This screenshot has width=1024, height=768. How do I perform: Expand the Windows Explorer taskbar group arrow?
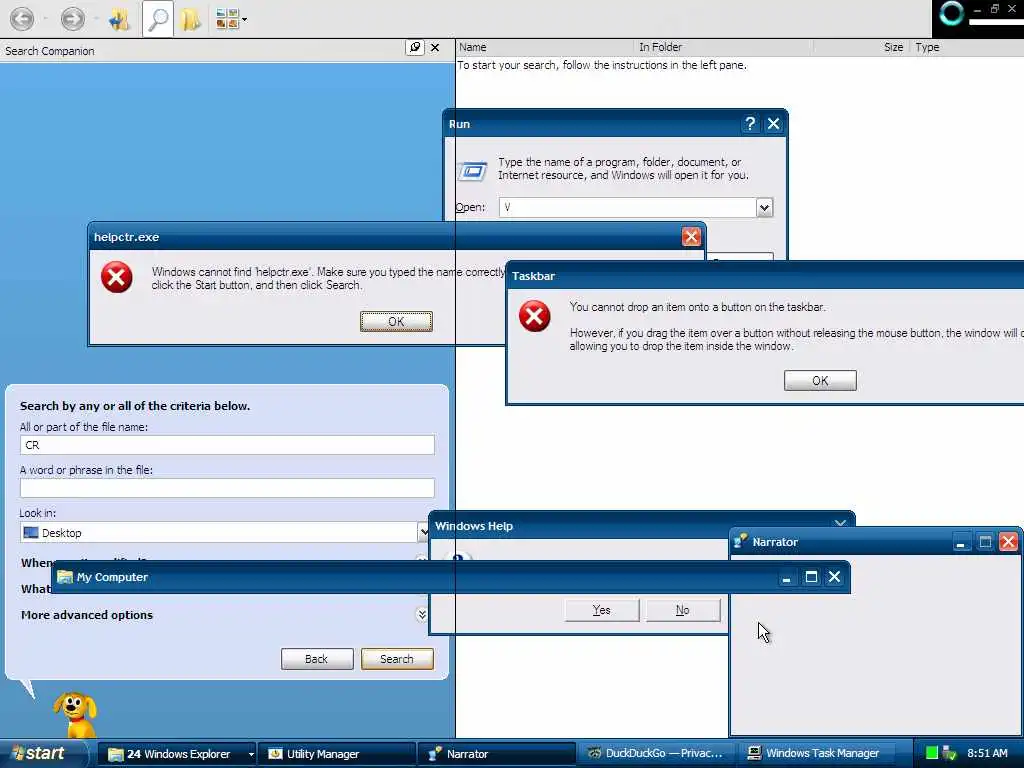[x=251, y=754]
